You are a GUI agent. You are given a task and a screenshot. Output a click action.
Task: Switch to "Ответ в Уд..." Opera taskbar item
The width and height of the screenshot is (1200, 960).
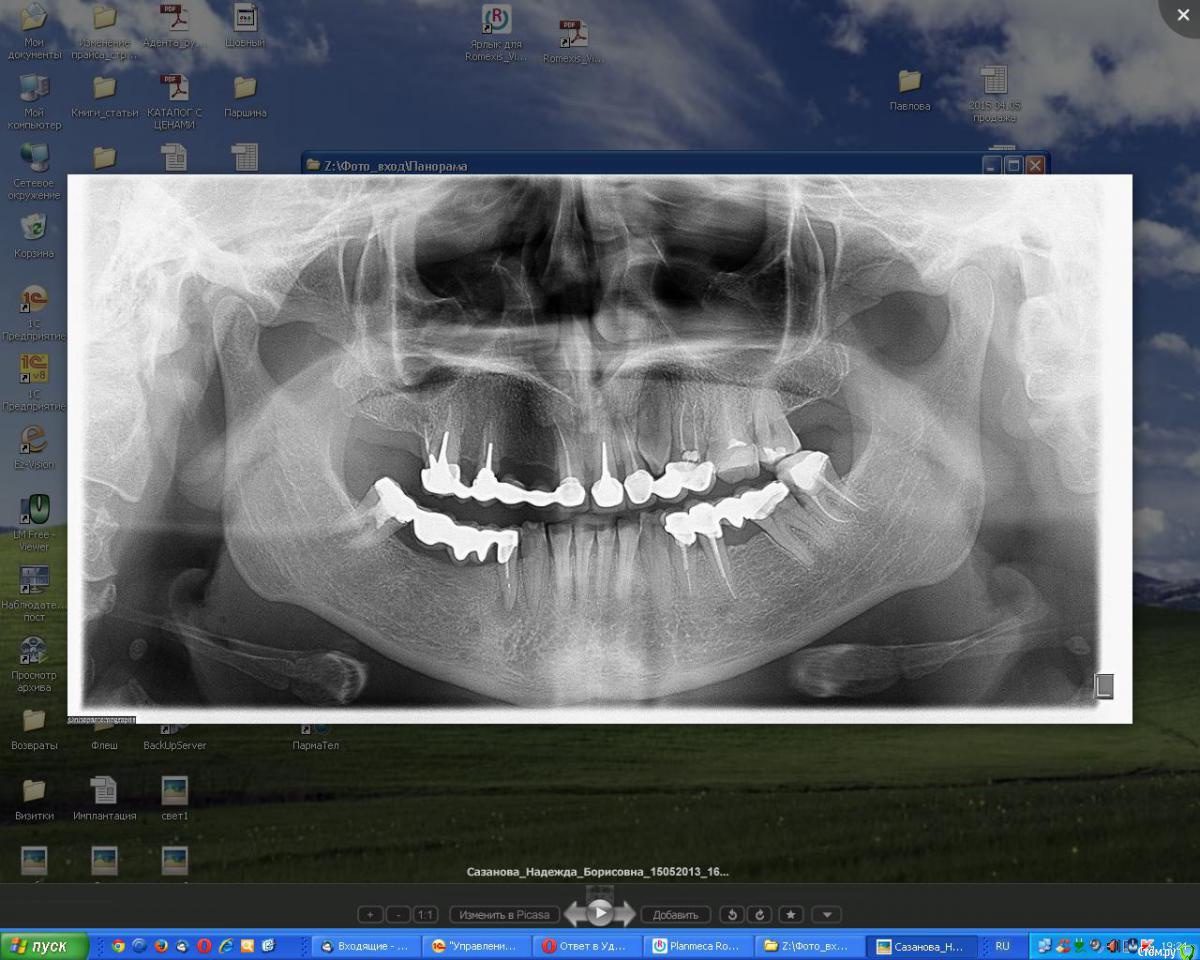click(x=587, y=946)
